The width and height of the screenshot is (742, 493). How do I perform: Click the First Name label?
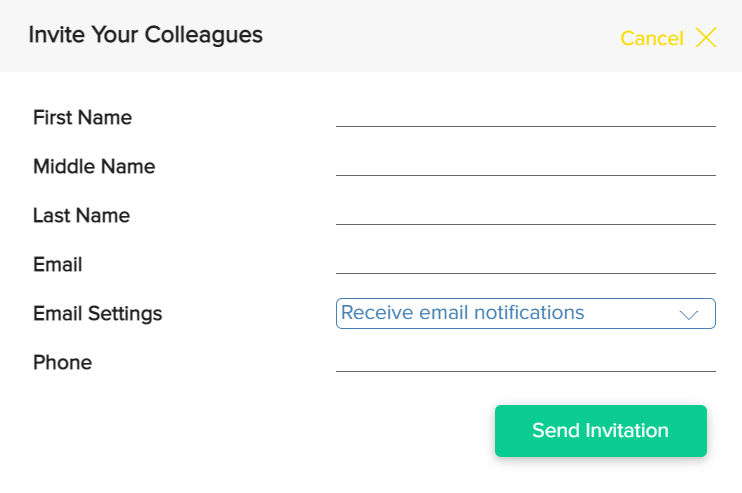click(x=82, y=118)
